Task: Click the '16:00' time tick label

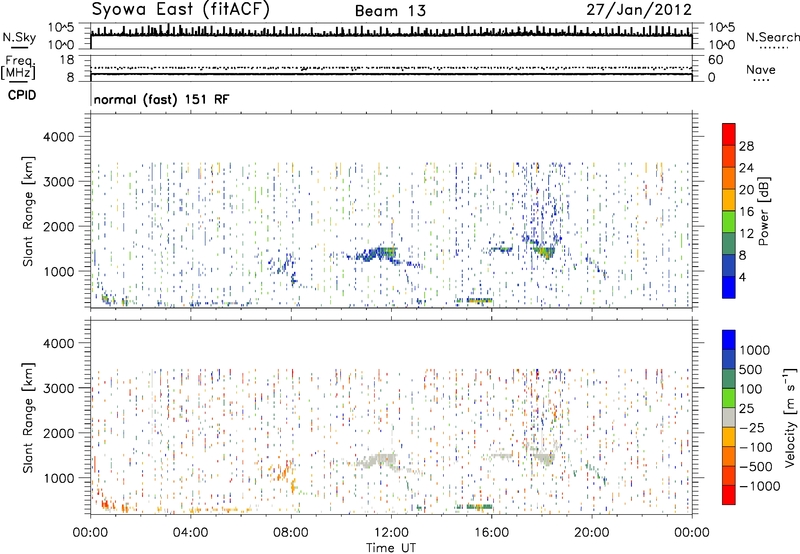Action: pyautogui.click(x=491, y=533)
